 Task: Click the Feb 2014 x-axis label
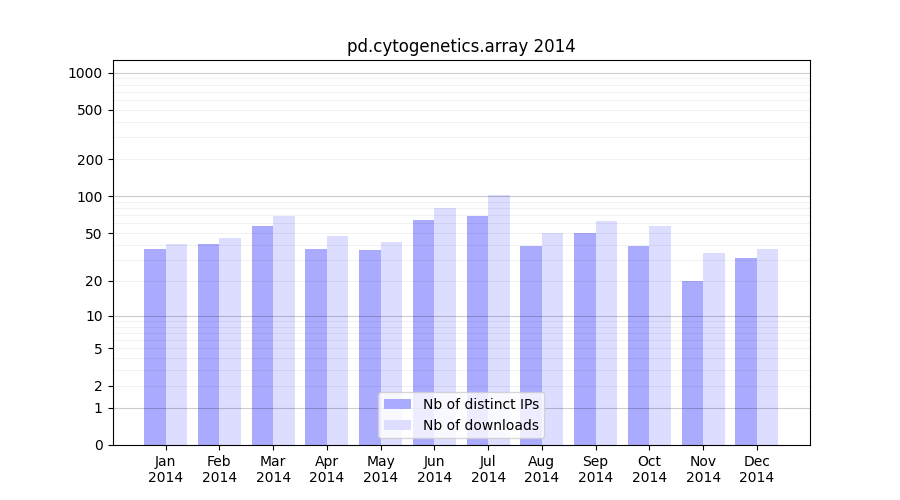[x=219, y=469]
